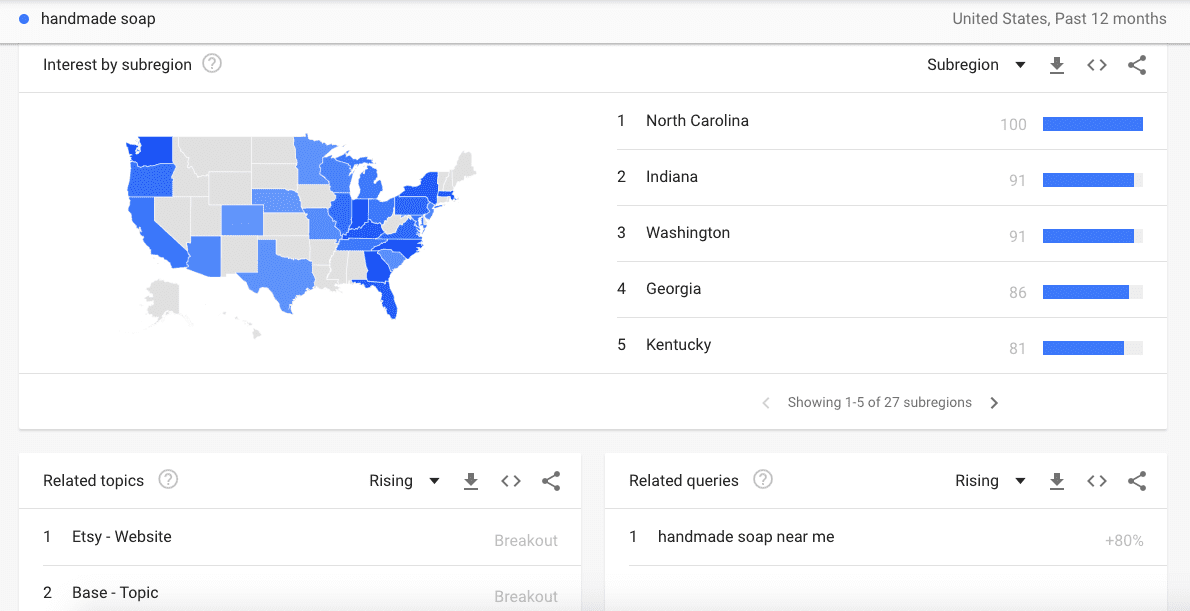Image resolution: width=1190 pixels, height=611 pixels.
Task: Download the Interest by subregion data
Action: (x=1057, y=65)
